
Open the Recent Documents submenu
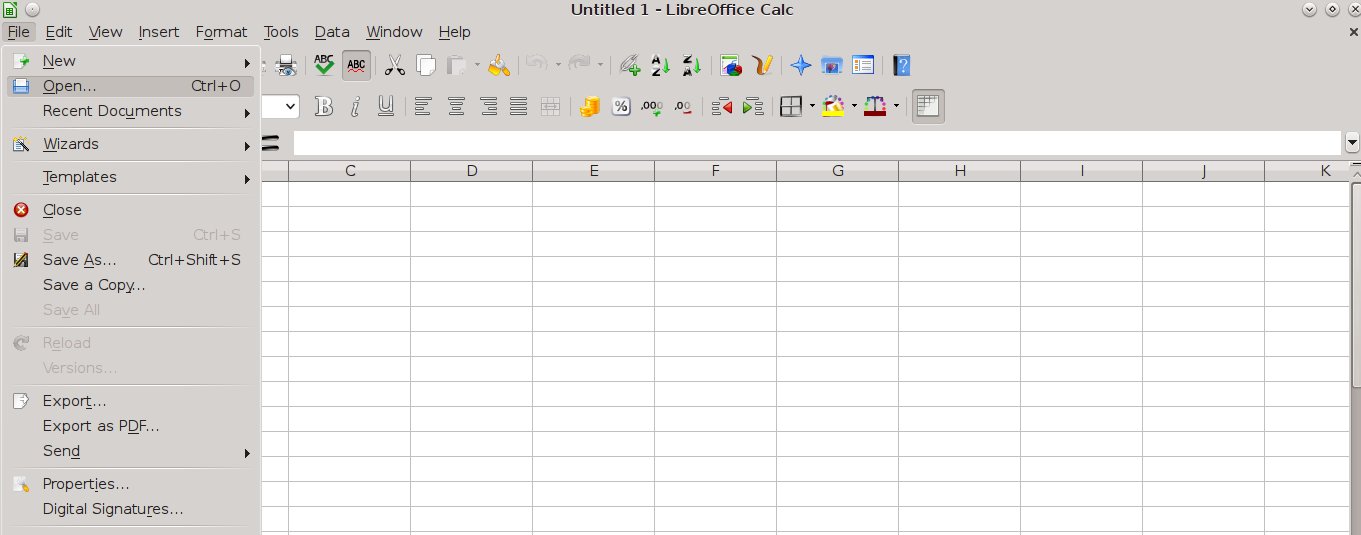coord(112,111)
